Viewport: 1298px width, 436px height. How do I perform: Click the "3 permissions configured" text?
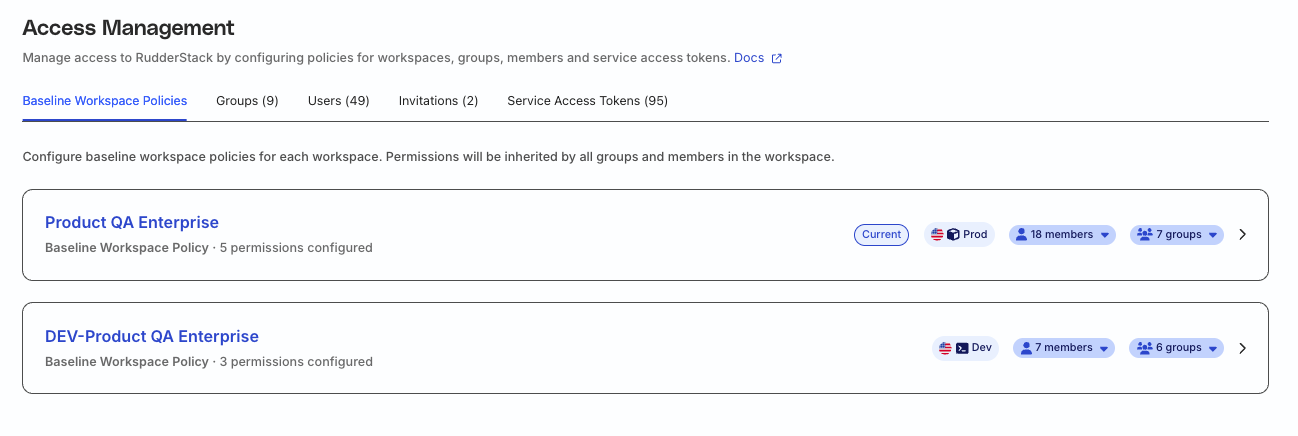point(296,362)
